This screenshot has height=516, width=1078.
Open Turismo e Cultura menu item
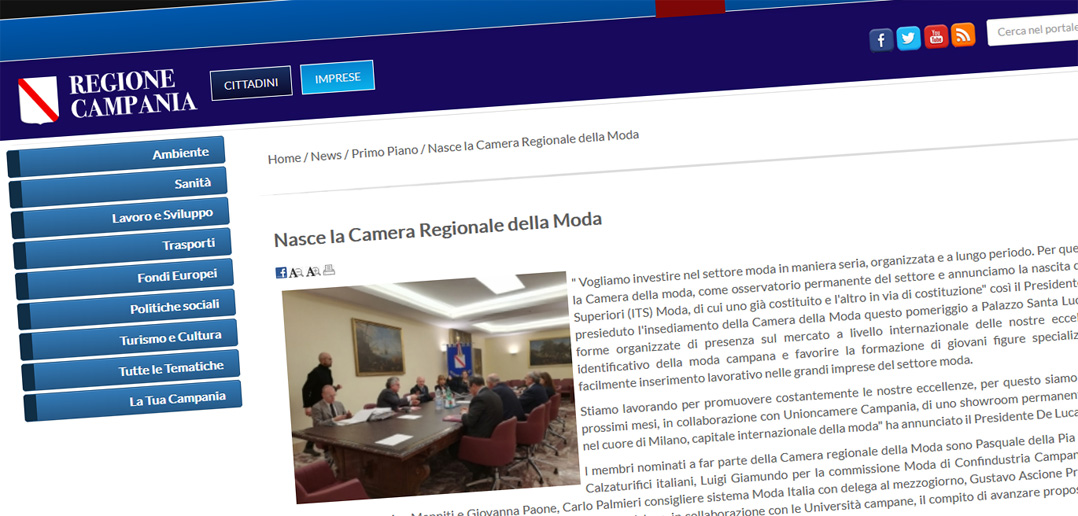129,339
